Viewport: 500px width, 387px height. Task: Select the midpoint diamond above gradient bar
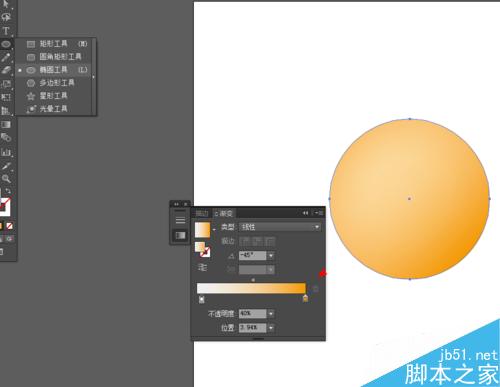click(253, 280)
